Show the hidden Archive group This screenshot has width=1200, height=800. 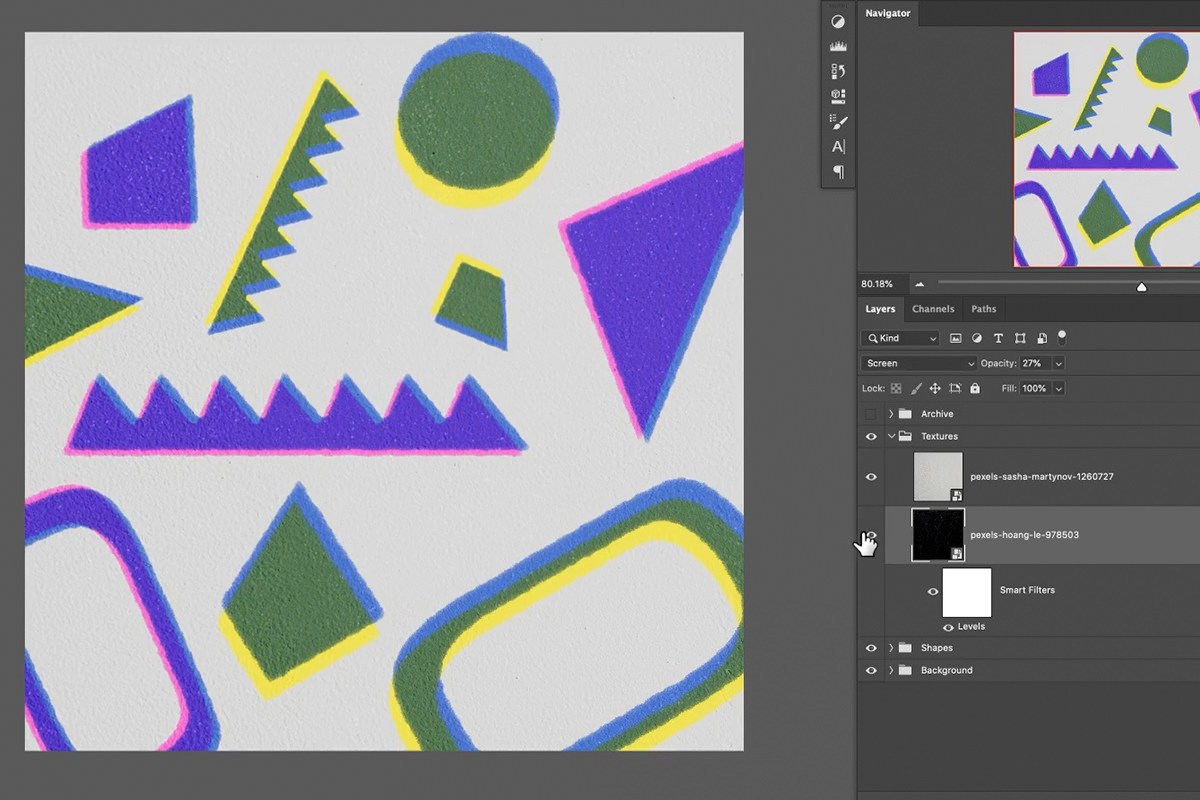coord(871,414)
